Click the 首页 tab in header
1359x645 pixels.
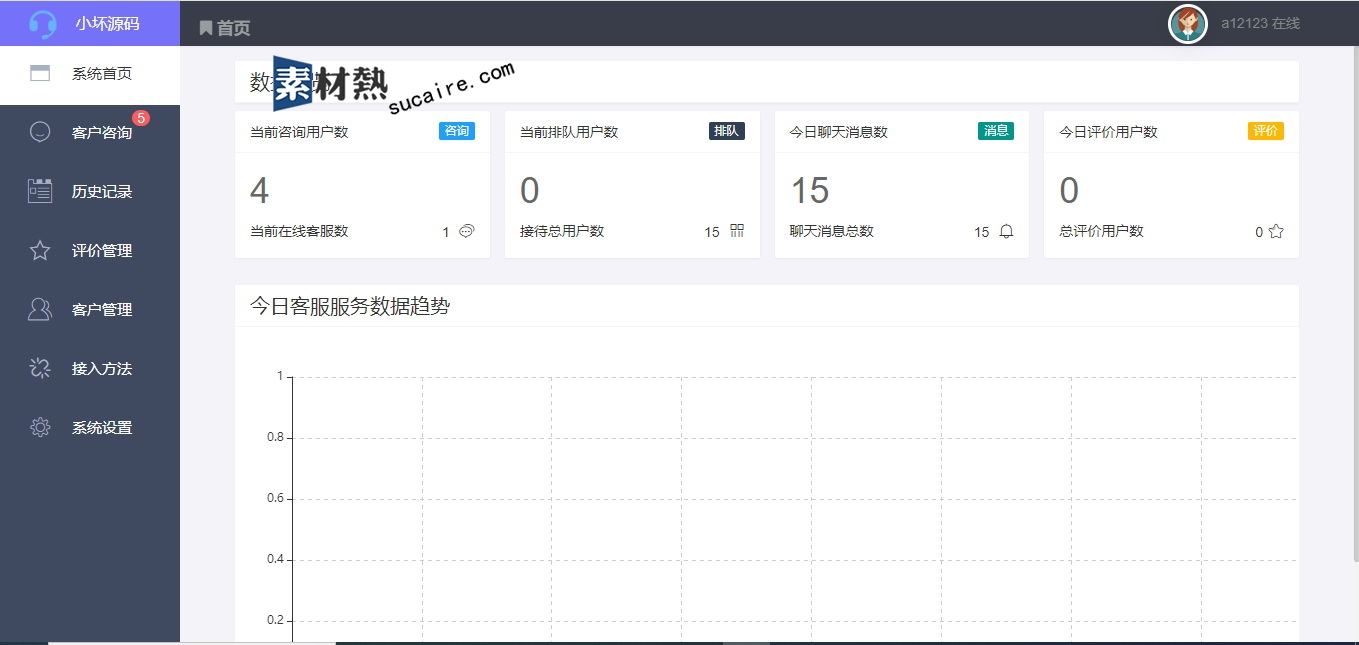click(225, 28)
